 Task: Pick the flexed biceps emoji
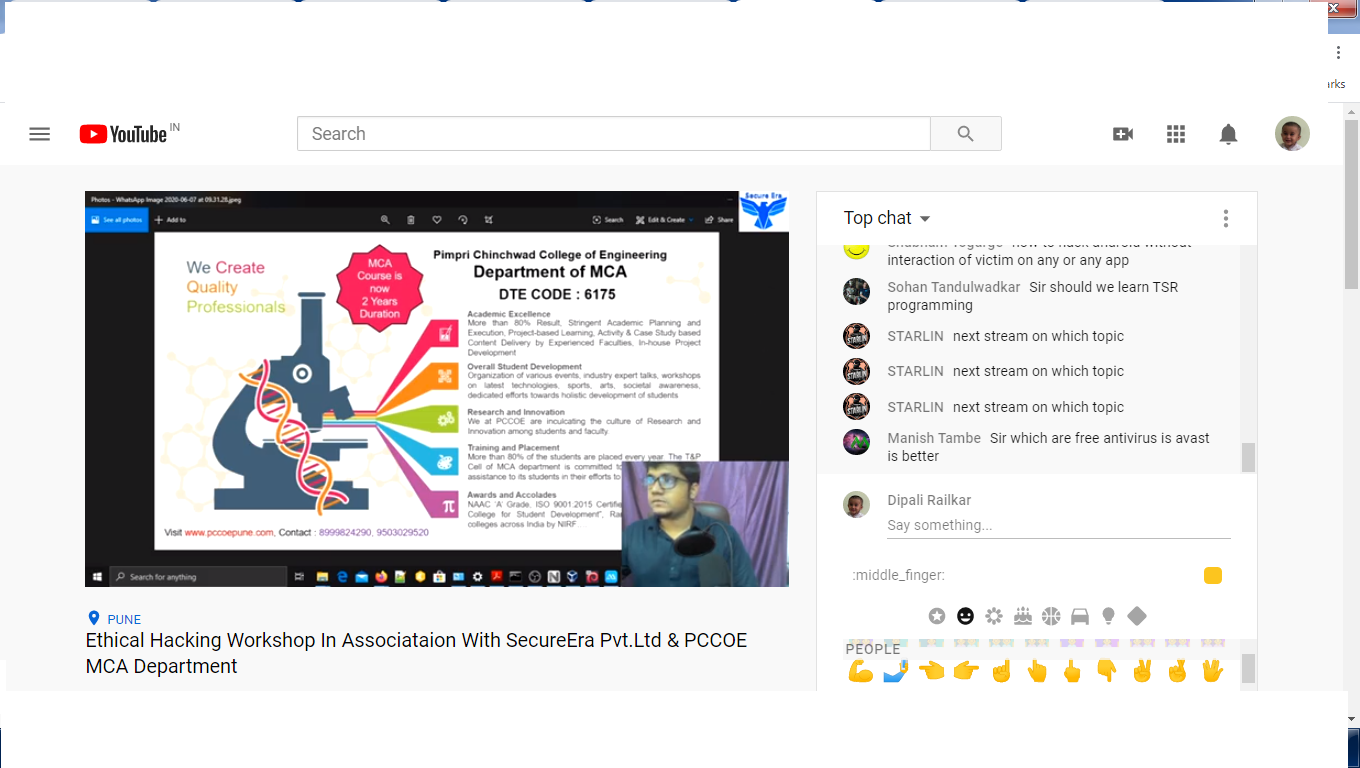coord(860,671)
